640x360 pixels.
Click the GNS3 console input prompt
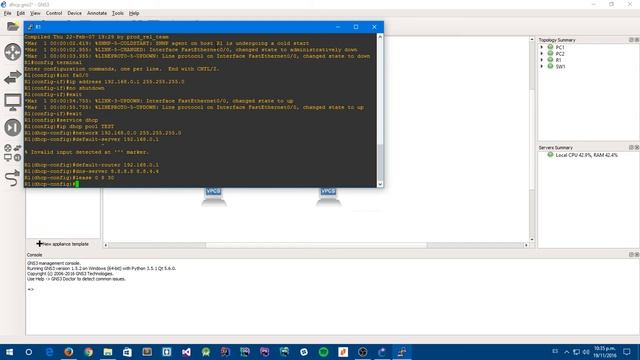click(x=31, y=289)
